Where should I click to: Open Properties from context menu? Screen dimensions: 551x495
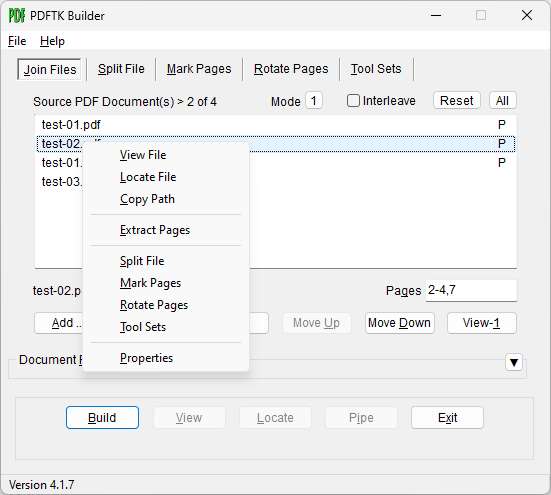tap(146, 358)
